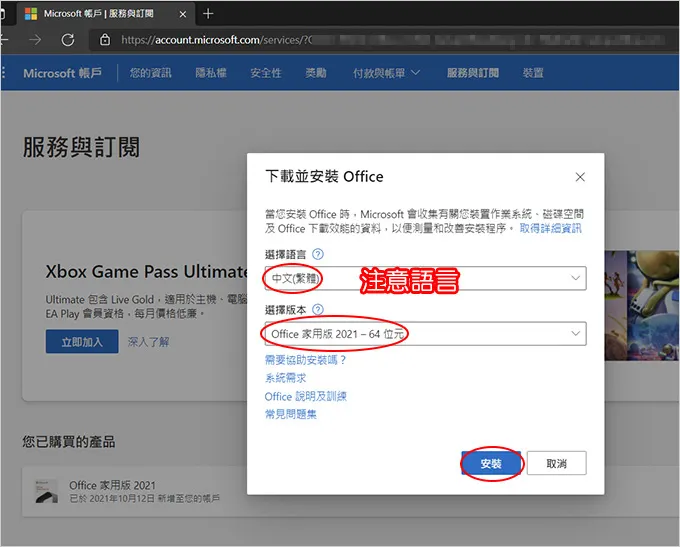Close the 下載並安裝 Office dialog with X
The height and width of the screenshot is (547, 680).
(x=580, y=177)
